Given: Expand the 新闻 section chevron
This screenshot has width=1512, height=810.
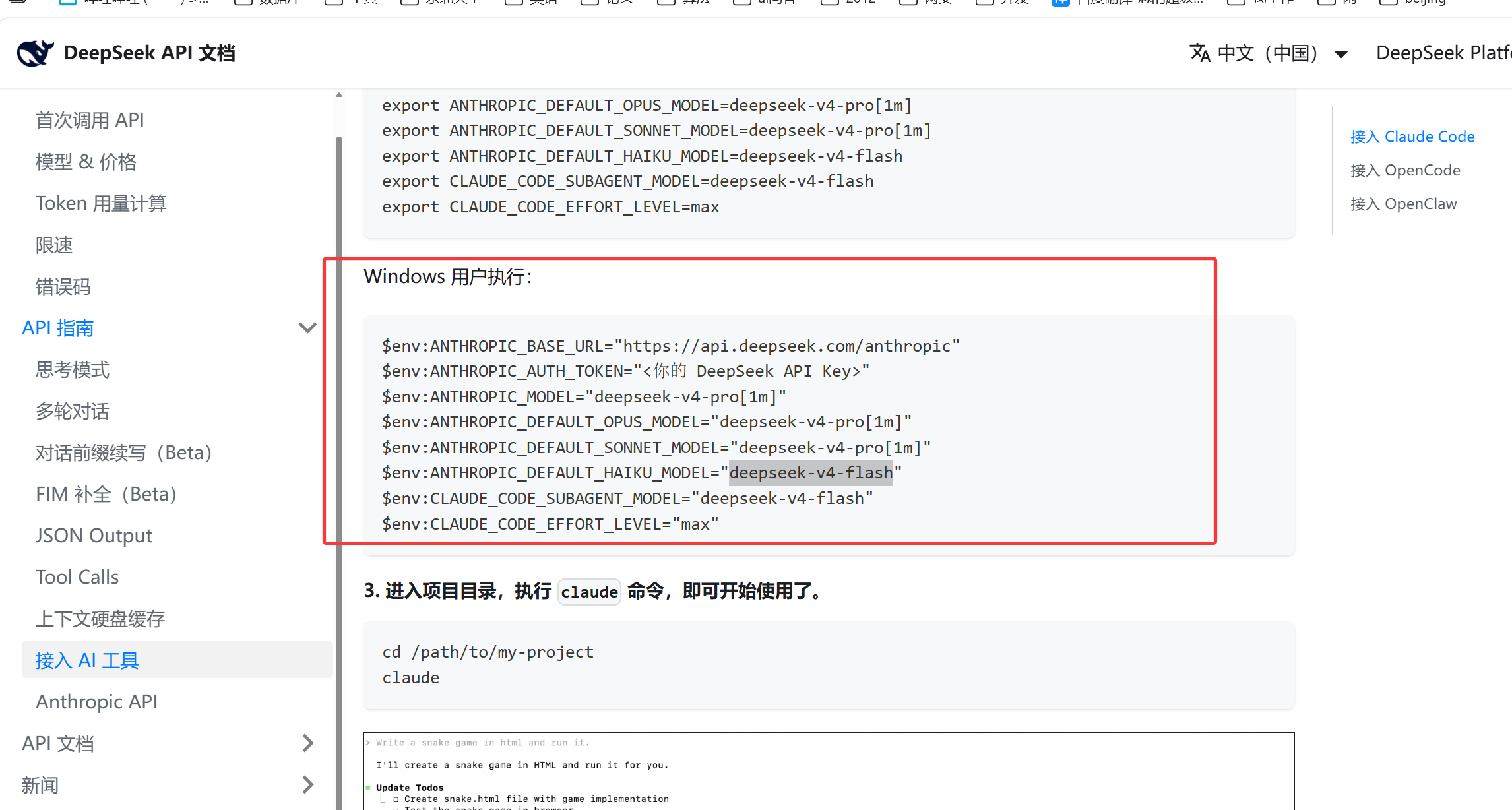Looking at the screenshot, I should [x=308, y=785].
